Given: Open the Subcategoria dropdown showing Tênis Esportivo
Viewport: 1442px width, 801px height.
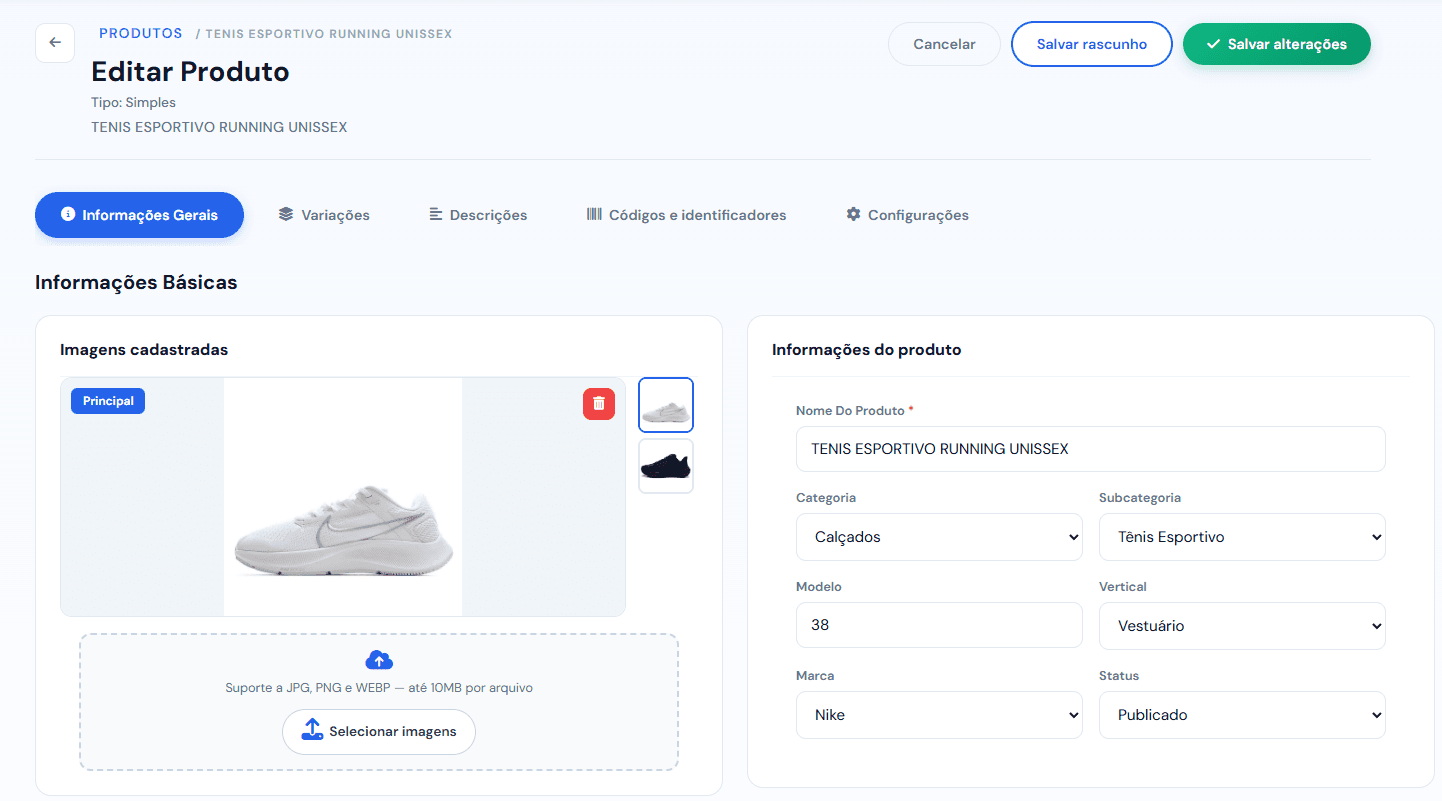Looking at the screenshot, I should (x=1242, y=537).
